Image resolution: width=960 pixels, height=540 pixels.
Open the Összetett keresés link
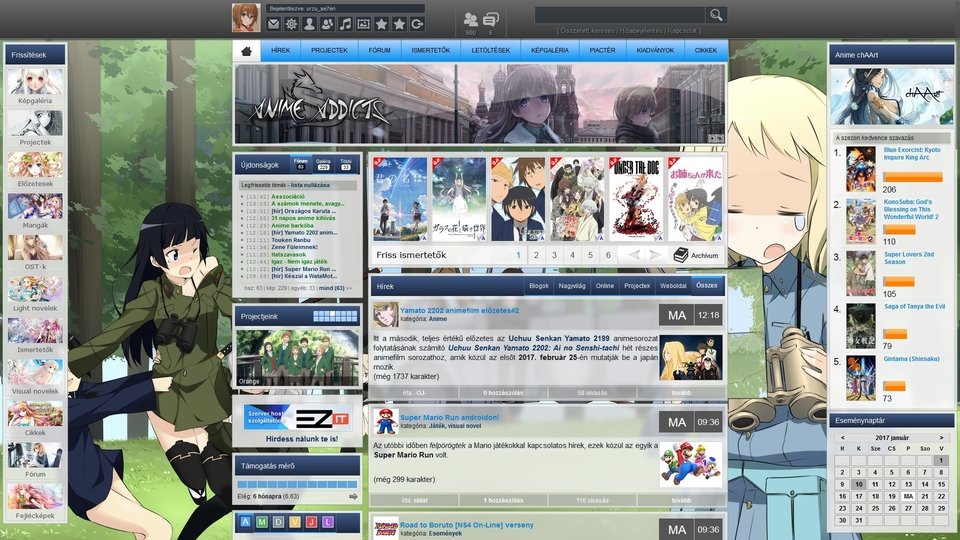(587, 31)
